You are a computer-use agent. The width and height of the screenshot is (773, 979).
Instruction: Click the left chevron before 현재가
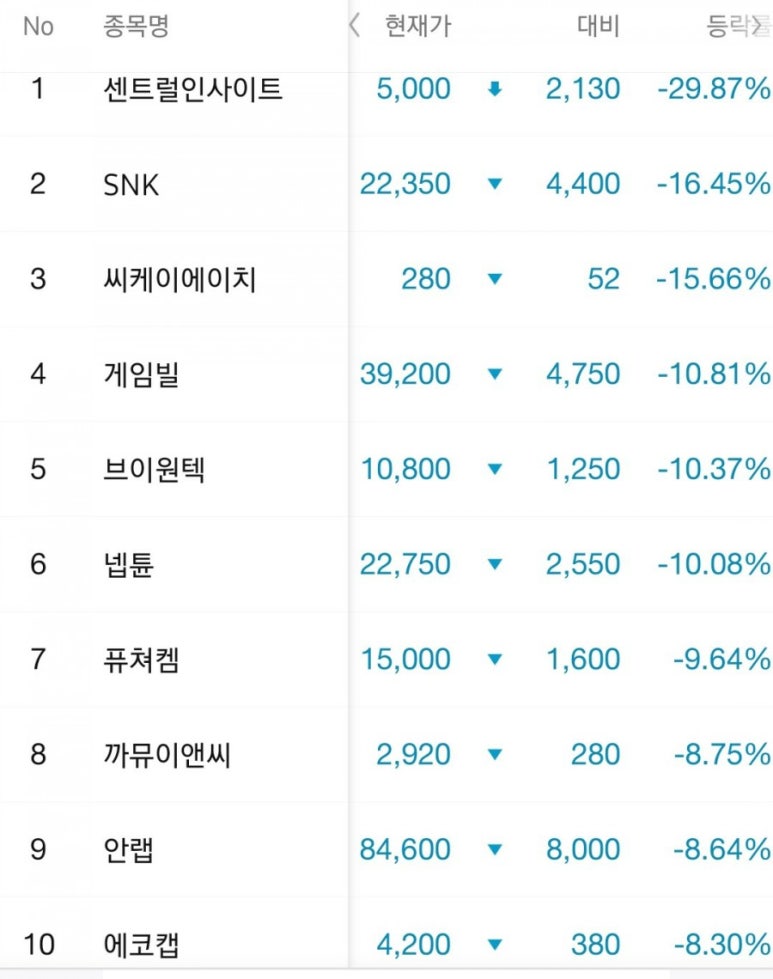point(354,26)
